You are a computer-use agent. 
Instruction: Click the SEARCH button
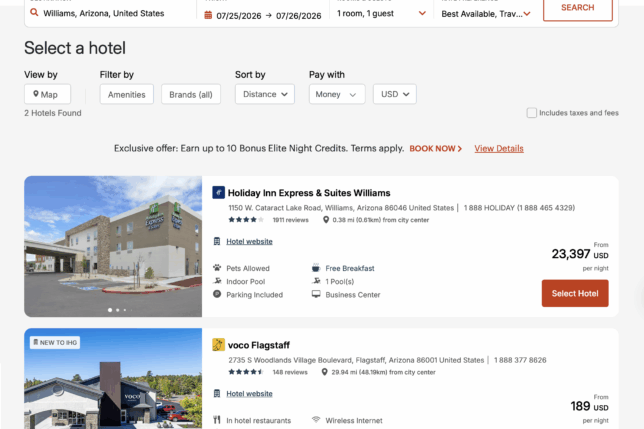pyautogui.click(x=577, y=8)
